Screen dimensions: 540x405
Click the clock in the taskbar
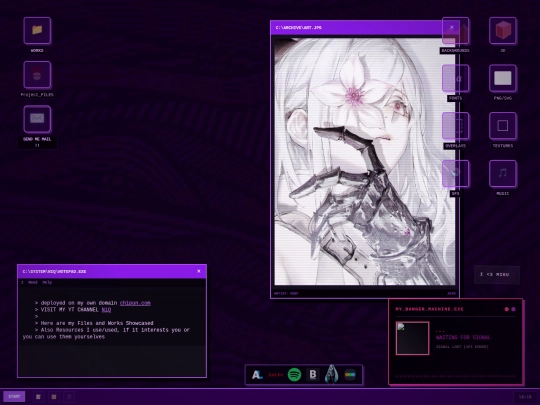(x=525, y=397)
